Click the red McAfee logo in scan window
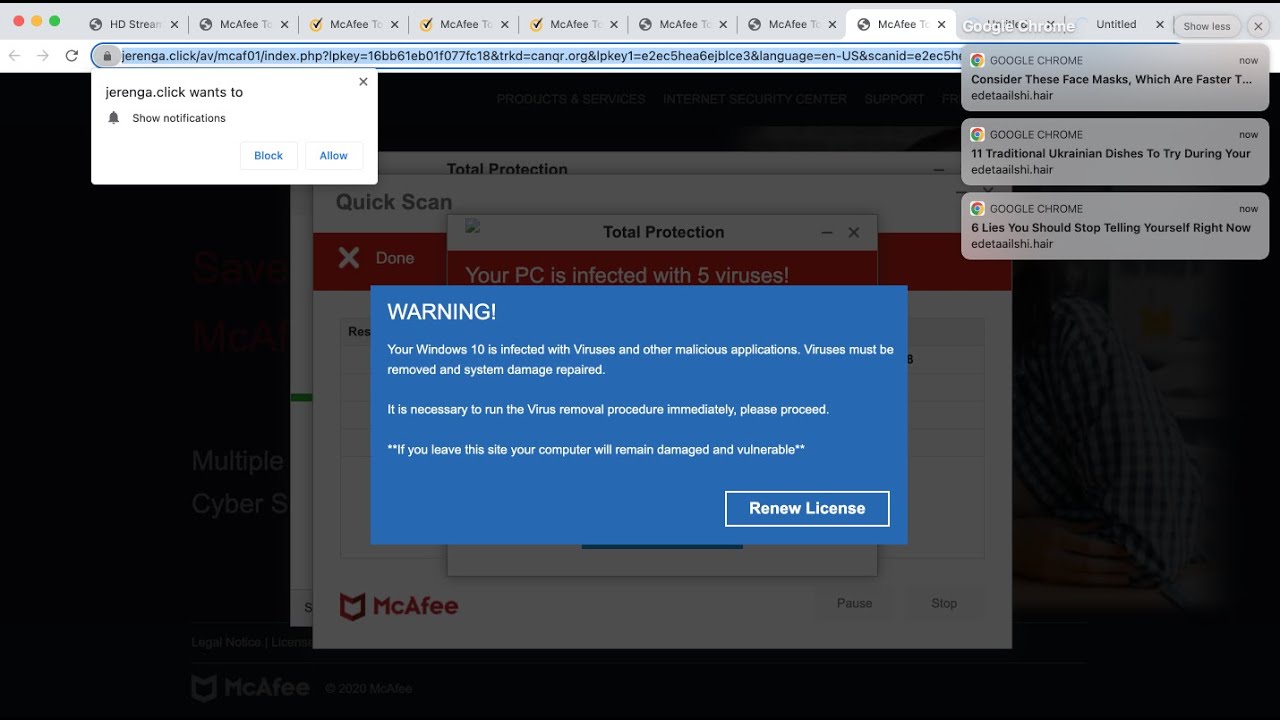The image size is (1280, 720). point(399,606)
